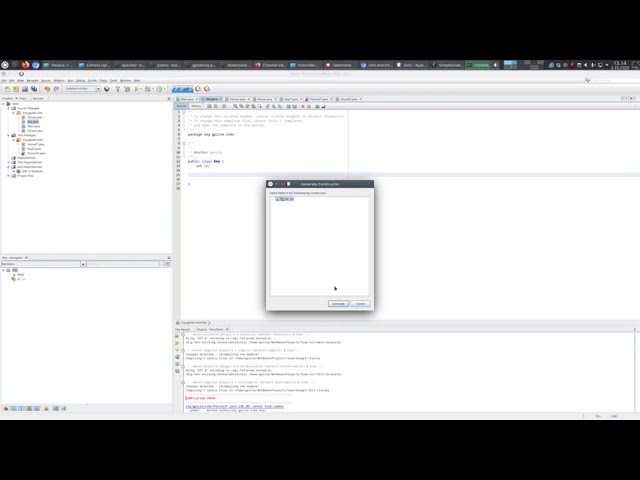Open the Members dropdown in Navigator
This screenshot has width=640, height=480.
pos(83,264)
